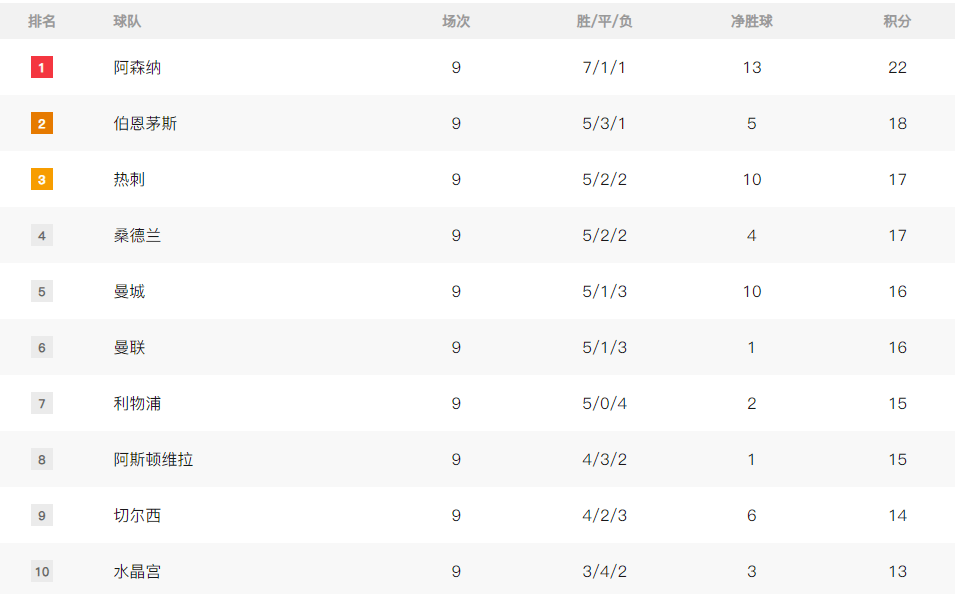The height and width of the screenshot is (594, 955).
Task: Click the red rank 1 badge
Action: tap(41, 68)
